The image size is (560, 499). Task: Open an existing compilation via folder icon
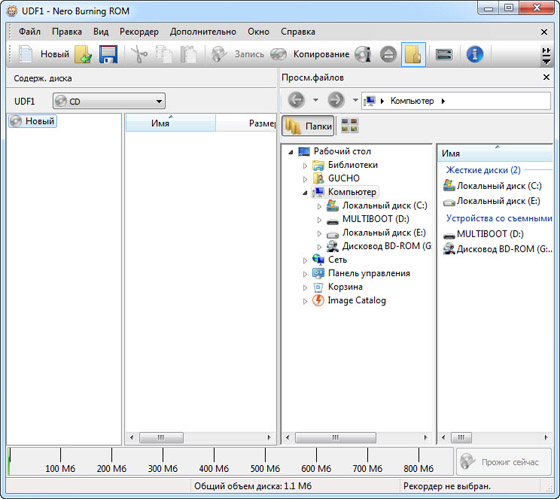(x=83, y=54)
